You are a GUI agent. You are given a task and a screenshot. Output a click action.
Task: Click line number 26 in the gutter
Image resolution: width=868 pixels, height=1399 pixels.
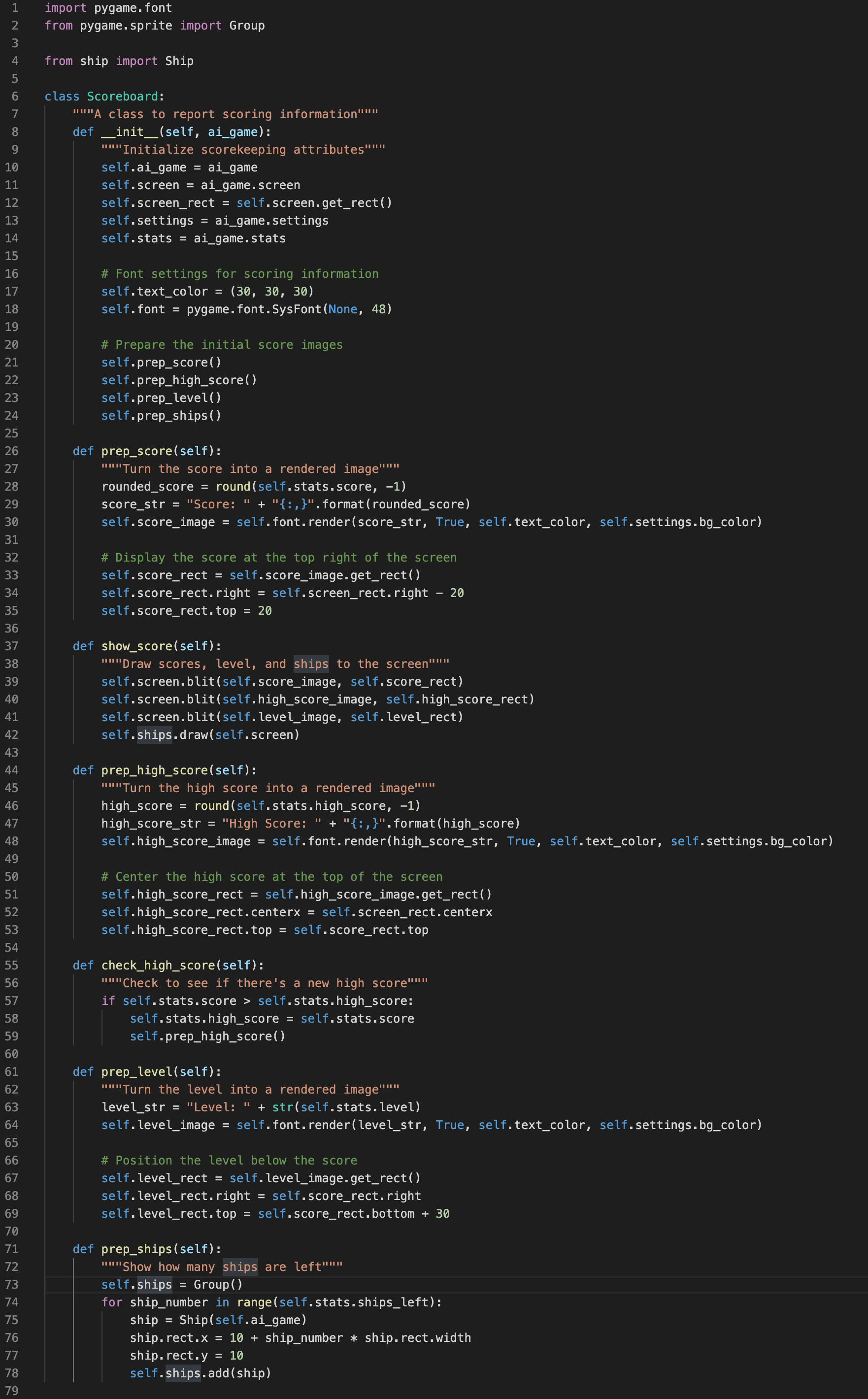click(x=11, y=451)
